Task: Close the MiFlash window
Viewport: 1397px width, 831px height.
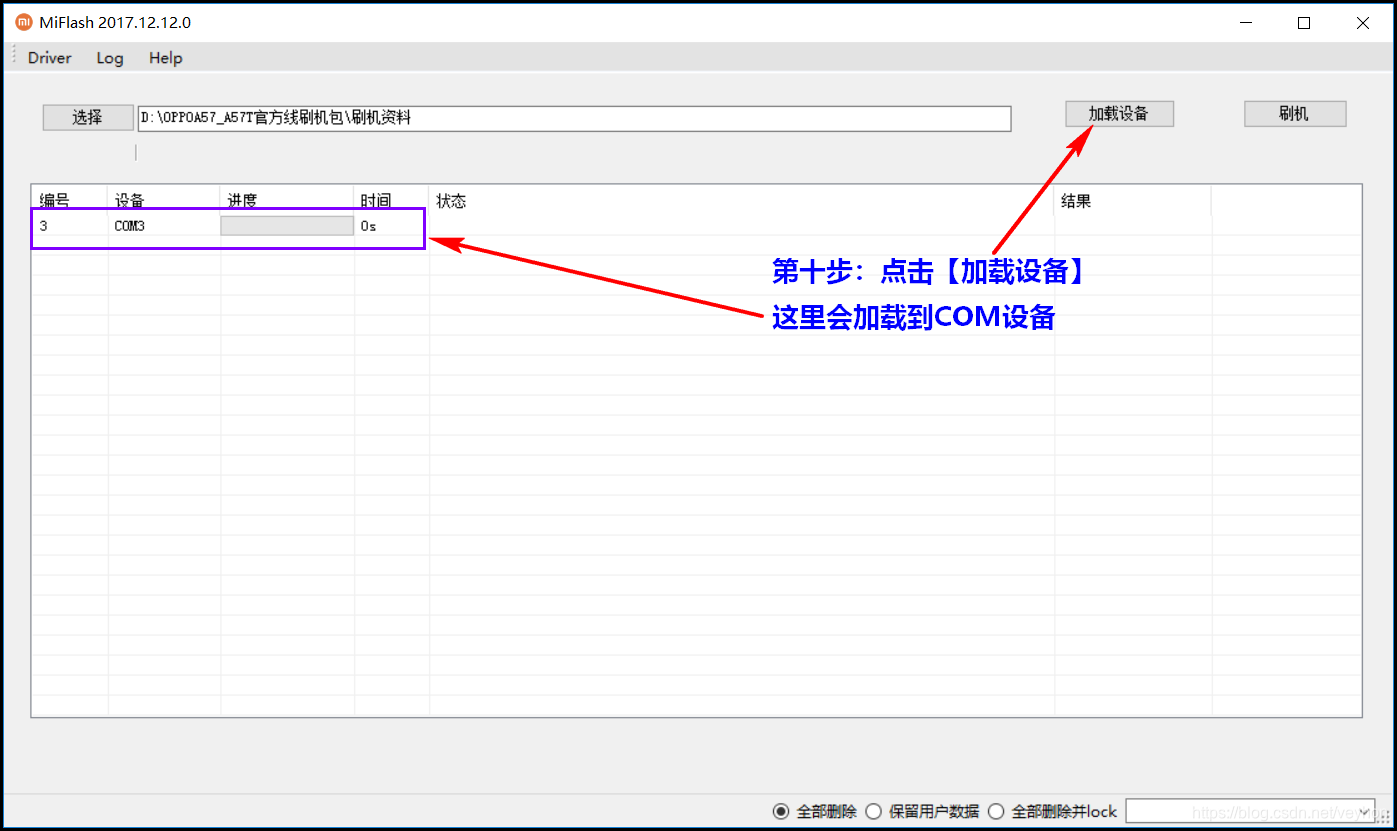Action: coord(1363,23)
